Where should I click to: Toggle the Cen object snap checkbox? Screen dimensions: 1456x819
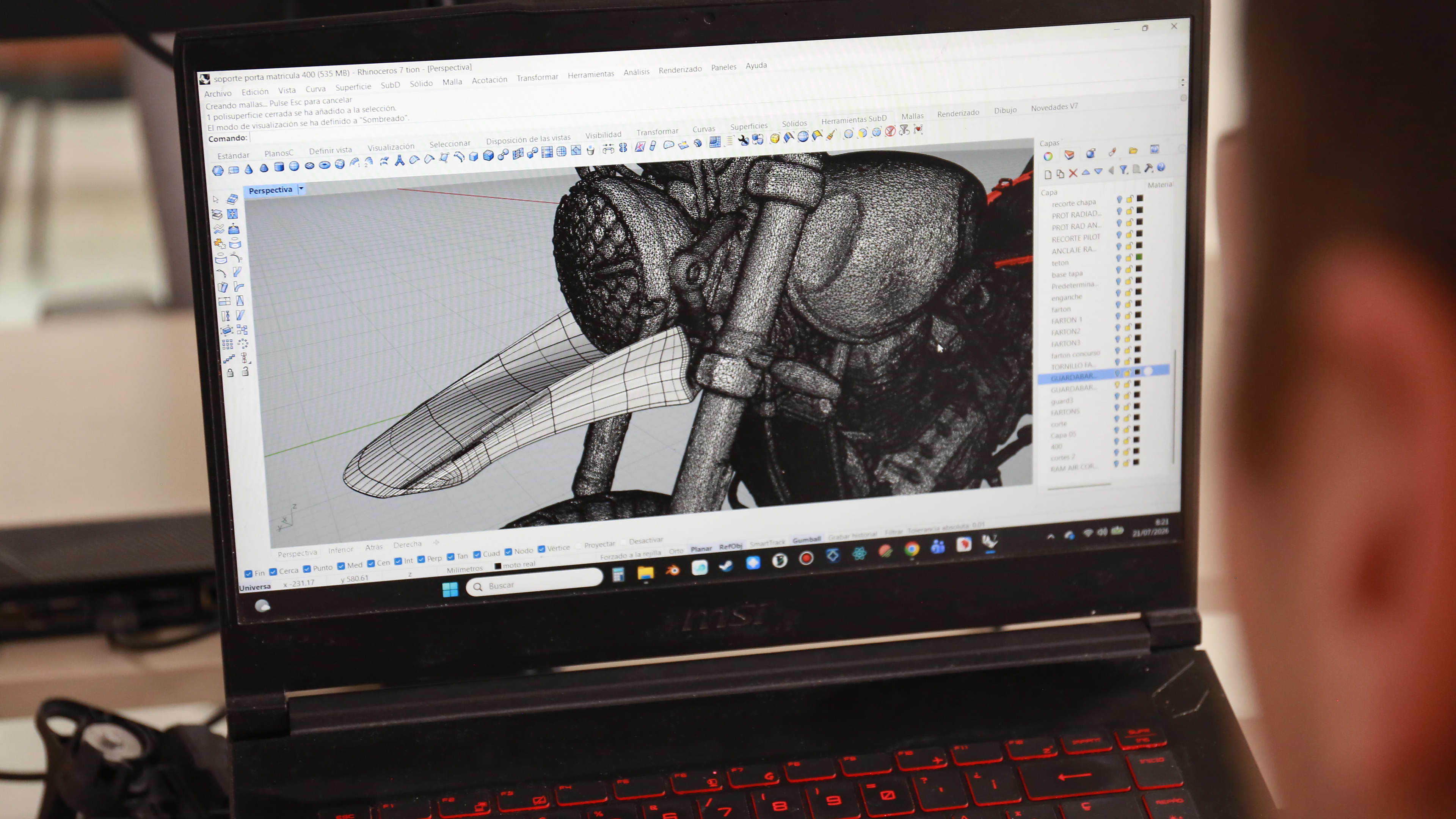pyautogui.click(x=371, y=563)
